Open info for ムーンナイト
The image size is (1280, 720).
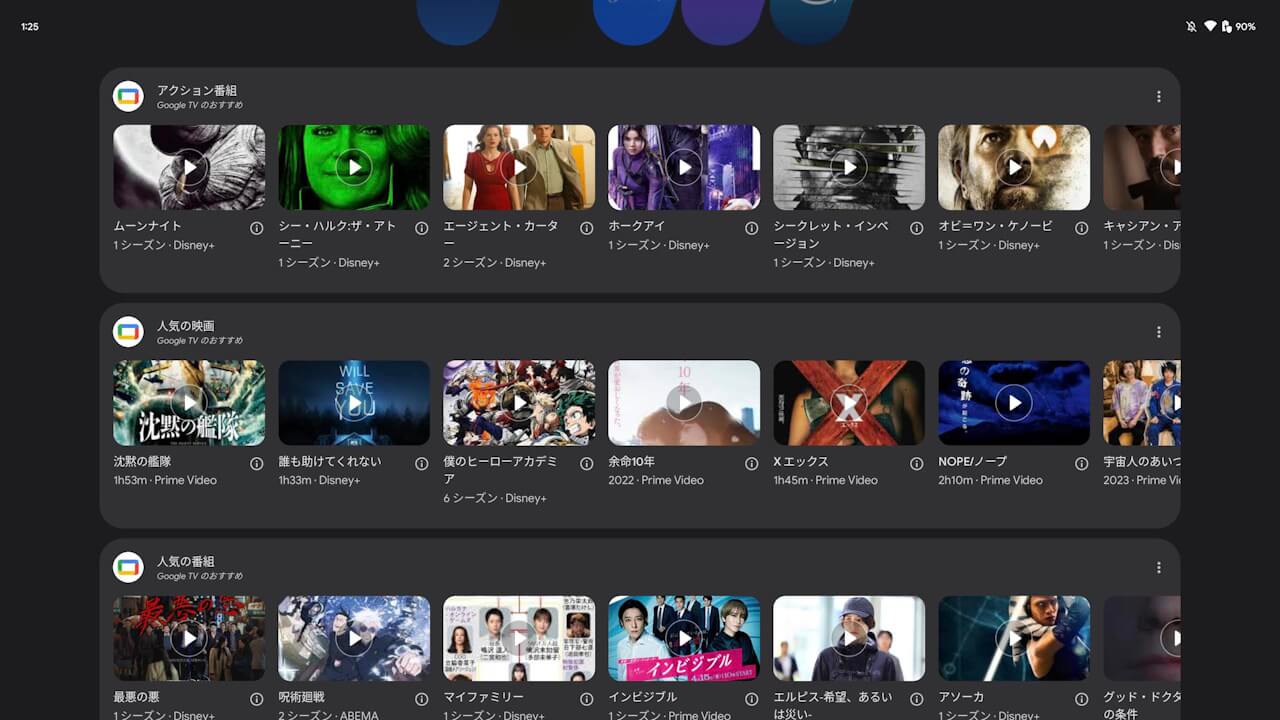click(x=256, y=227)
